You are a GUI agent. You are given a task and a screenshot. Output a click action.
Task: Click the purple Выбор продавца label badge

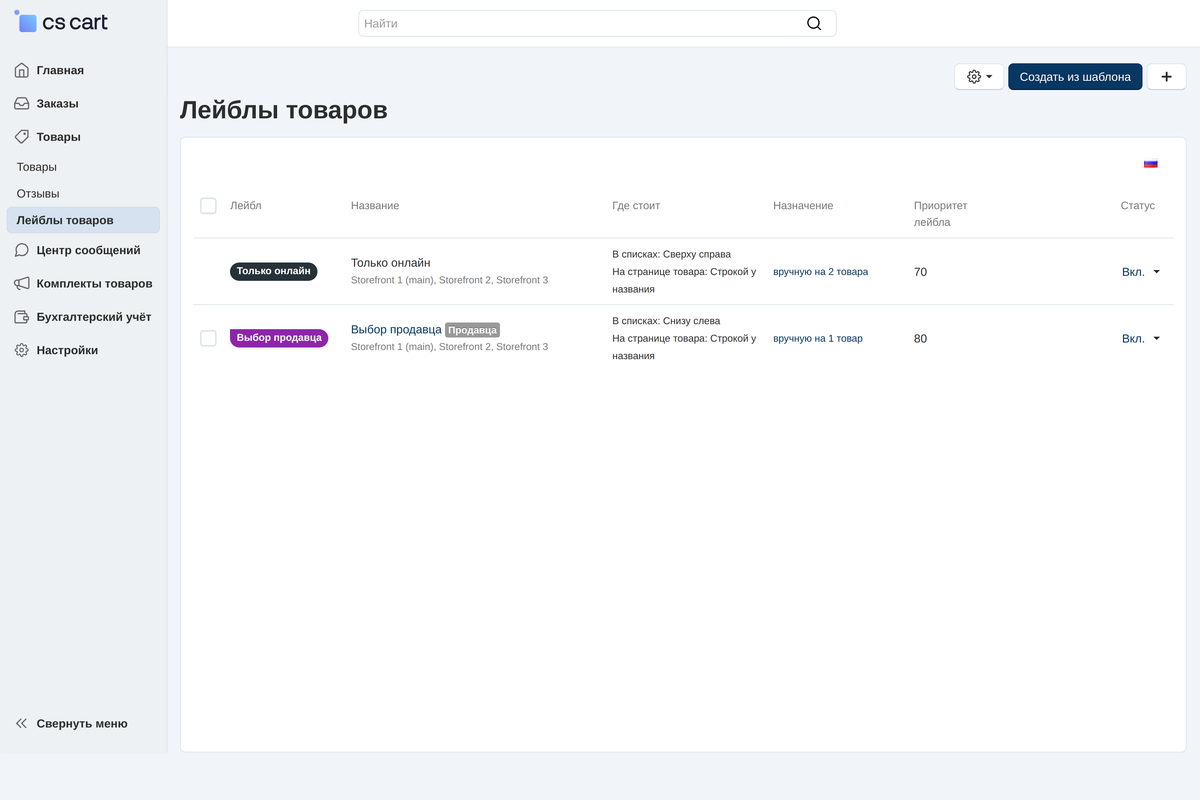coord(279,338)
